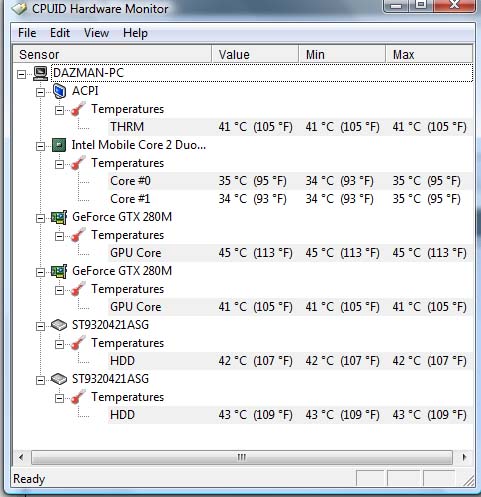
Task: Select the THRM sensor row
Action: click(x=290, y=127)
